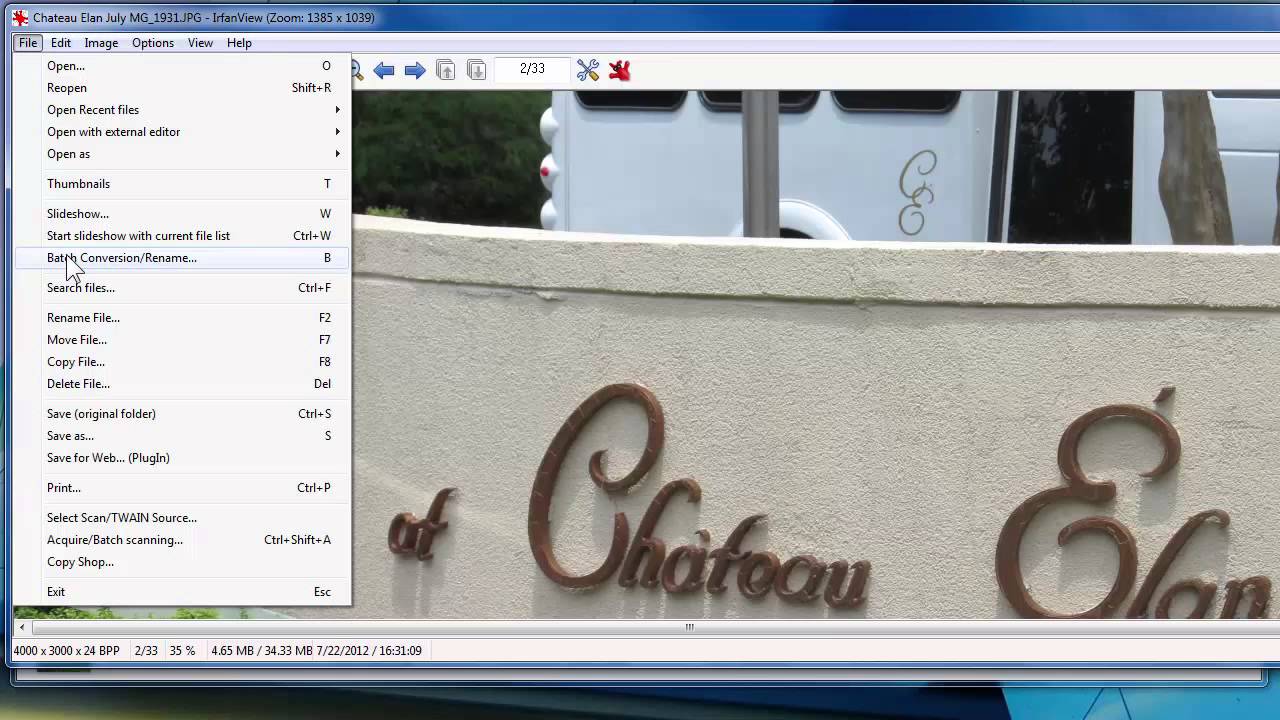
Task: Close the open File menu from the menu bar
Action: 28,43
